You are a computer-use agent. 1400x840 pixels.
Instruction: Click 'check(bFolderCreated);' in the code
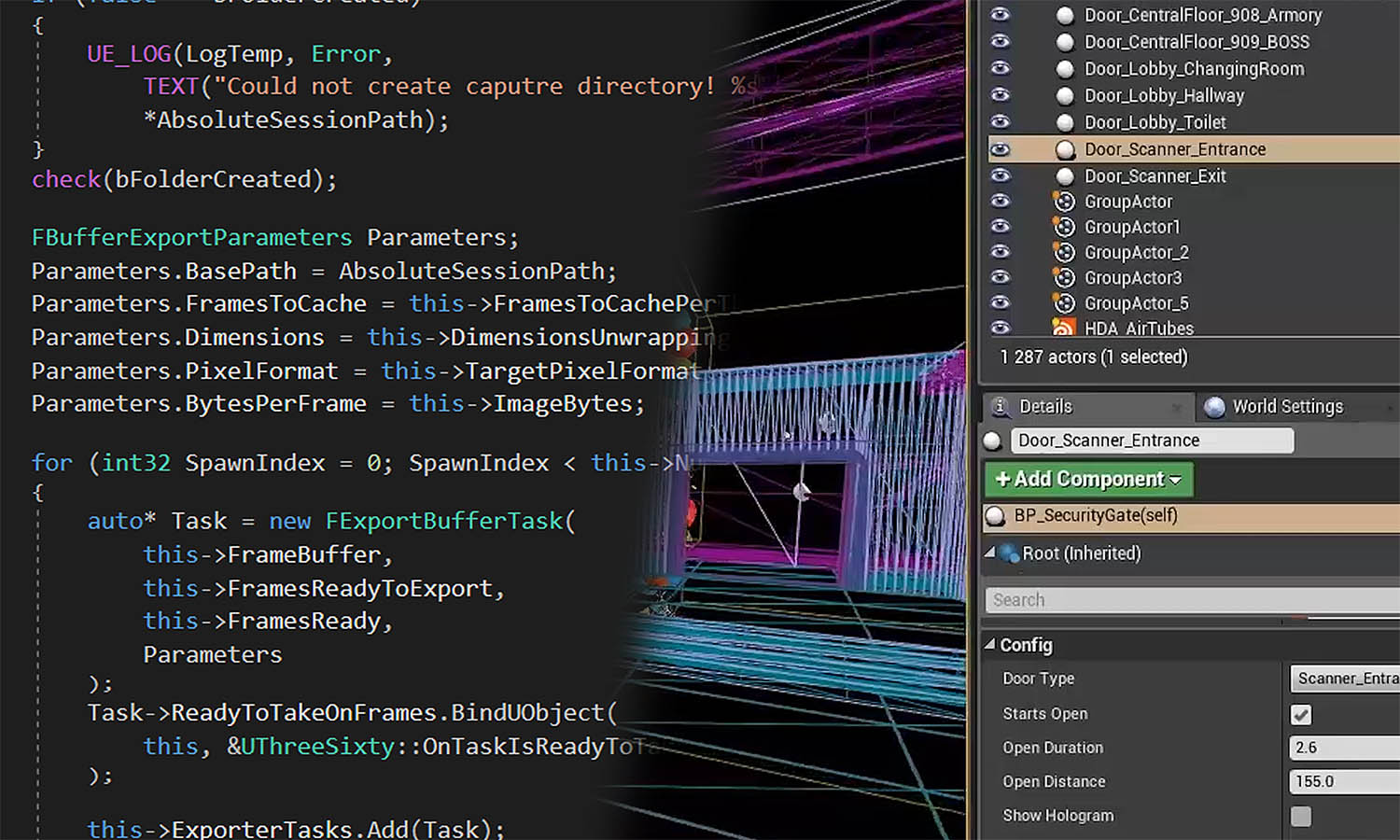(184, 179)
